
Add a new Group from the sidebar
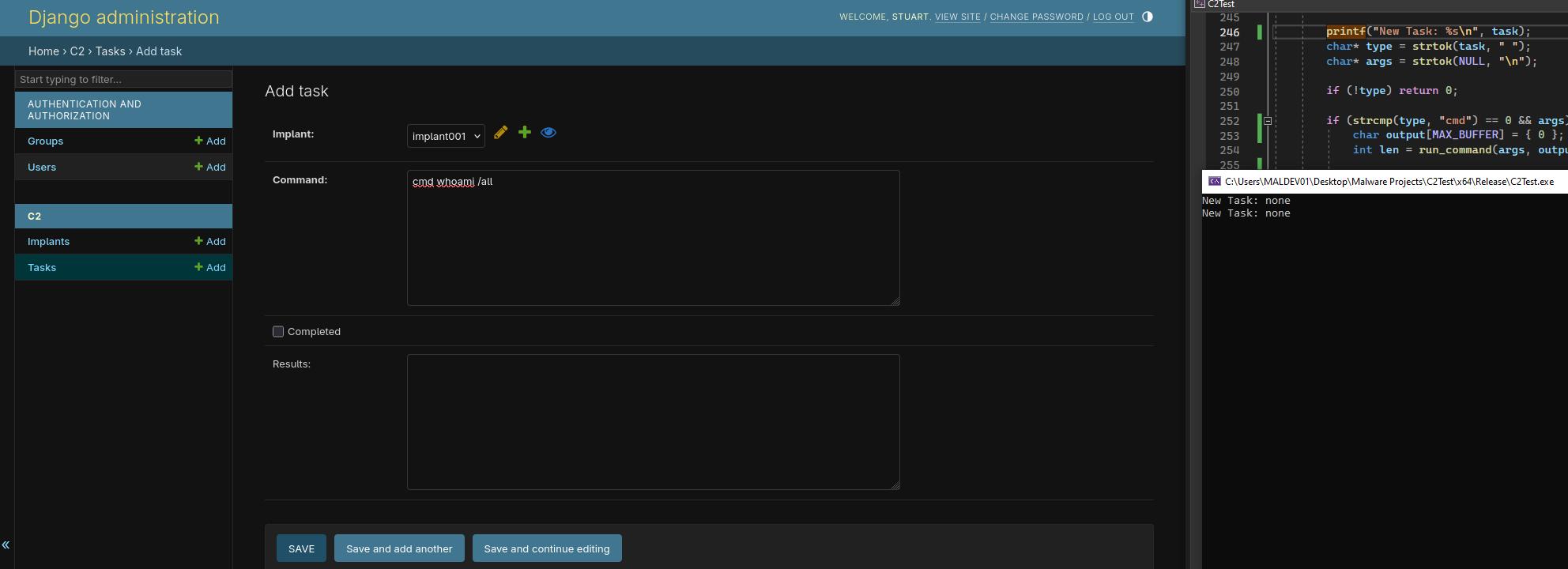[210, 141]
